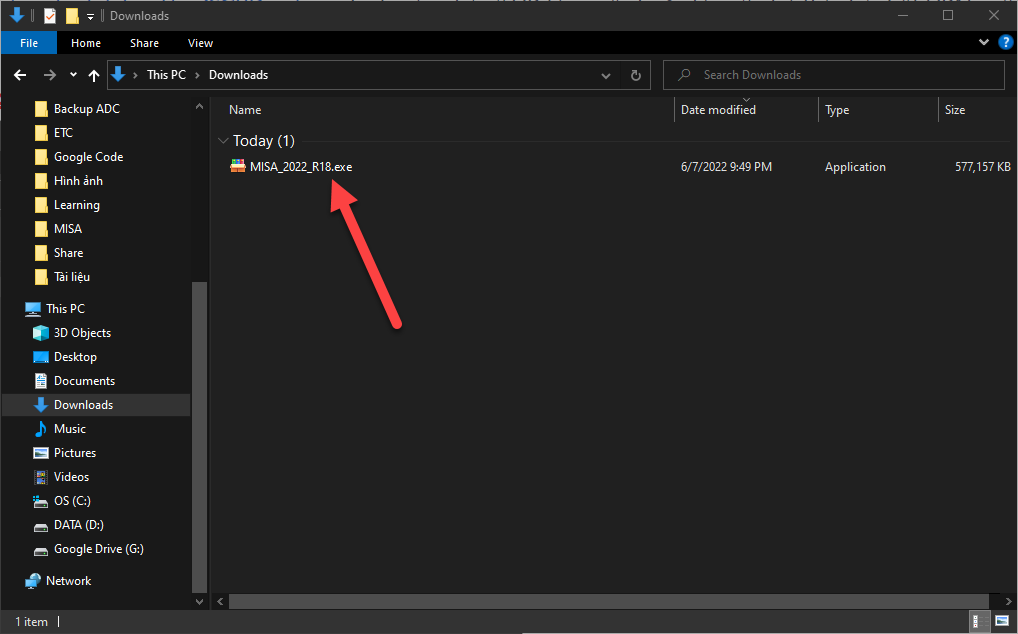Select the file name MISA_2022_R18.exe
1018x634 pixels.
(x=301, y=167)
